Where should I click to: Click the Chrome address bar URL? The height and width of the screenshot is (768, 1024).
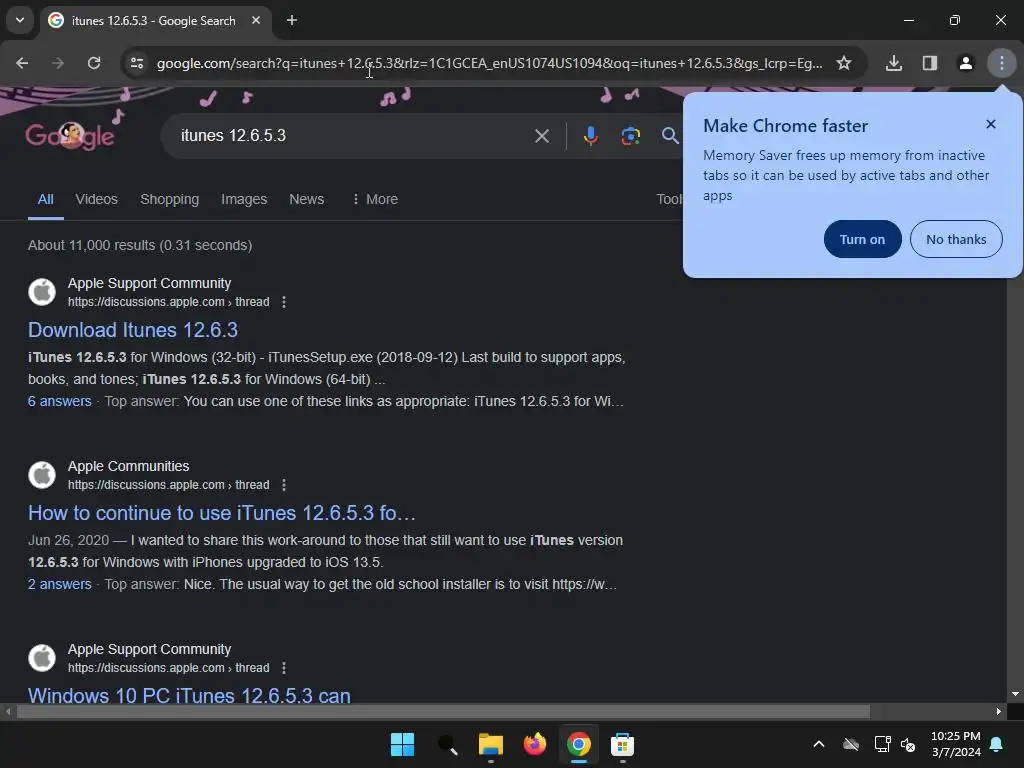pos(490,63)
